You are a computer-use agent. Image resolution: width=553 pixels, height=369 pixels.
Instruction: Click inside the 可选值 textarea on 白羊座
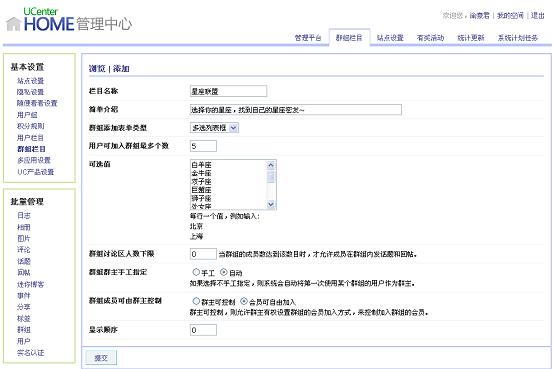201,165
